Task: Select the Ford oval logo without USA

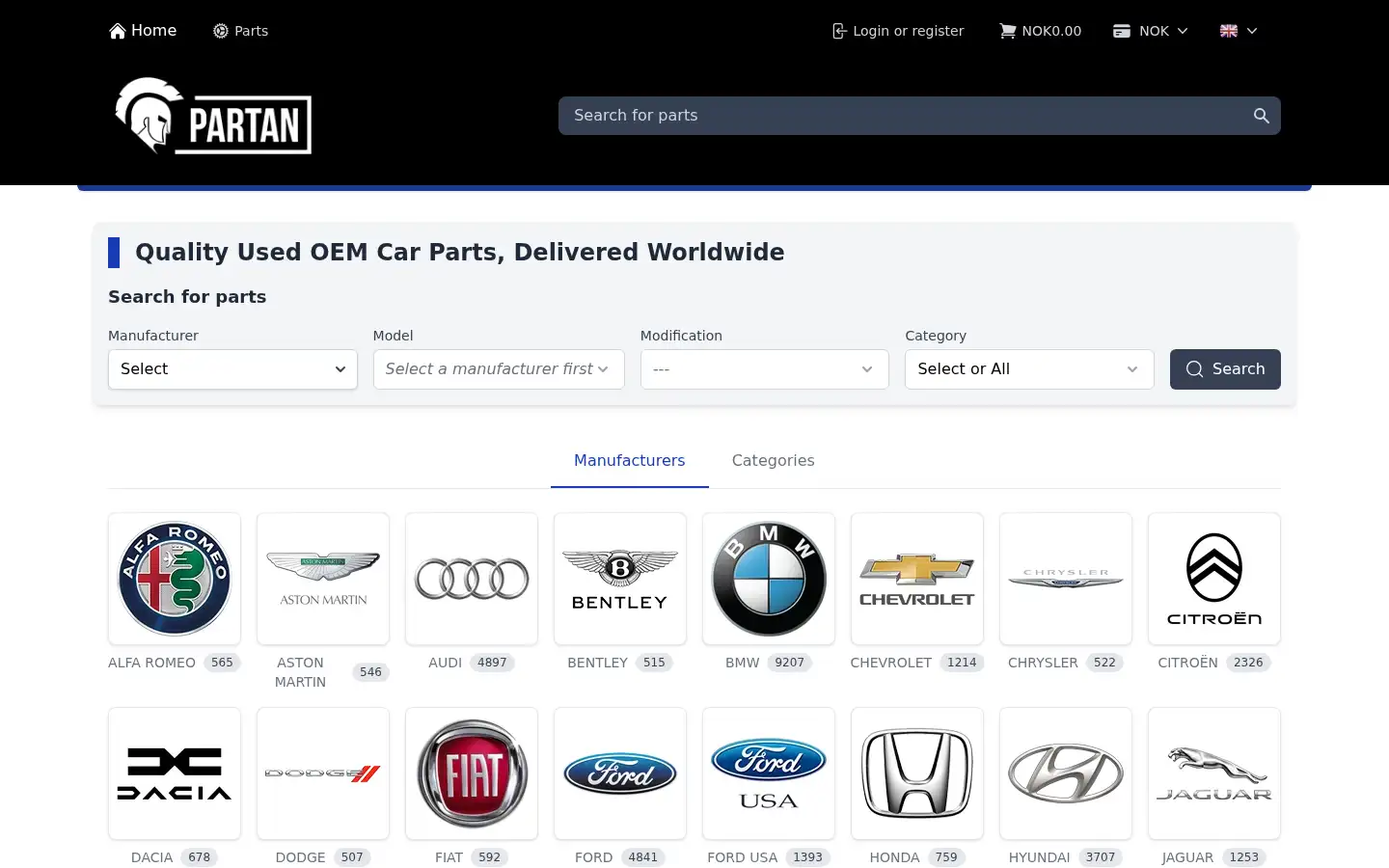Action: (620, 773)
